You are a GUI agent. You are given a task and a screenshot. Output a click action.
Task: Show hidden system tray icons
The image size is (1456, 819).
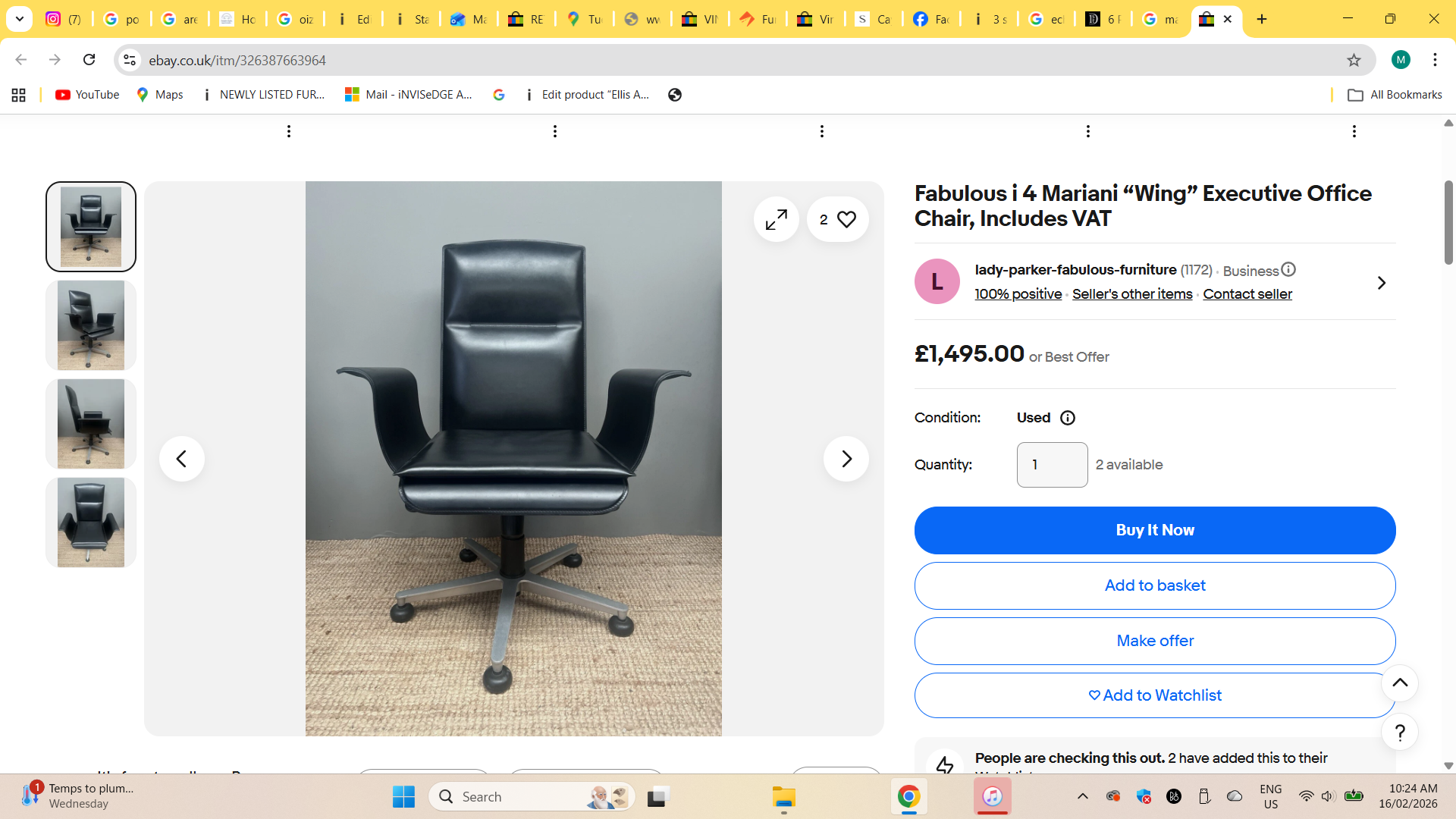[1083, 796]
